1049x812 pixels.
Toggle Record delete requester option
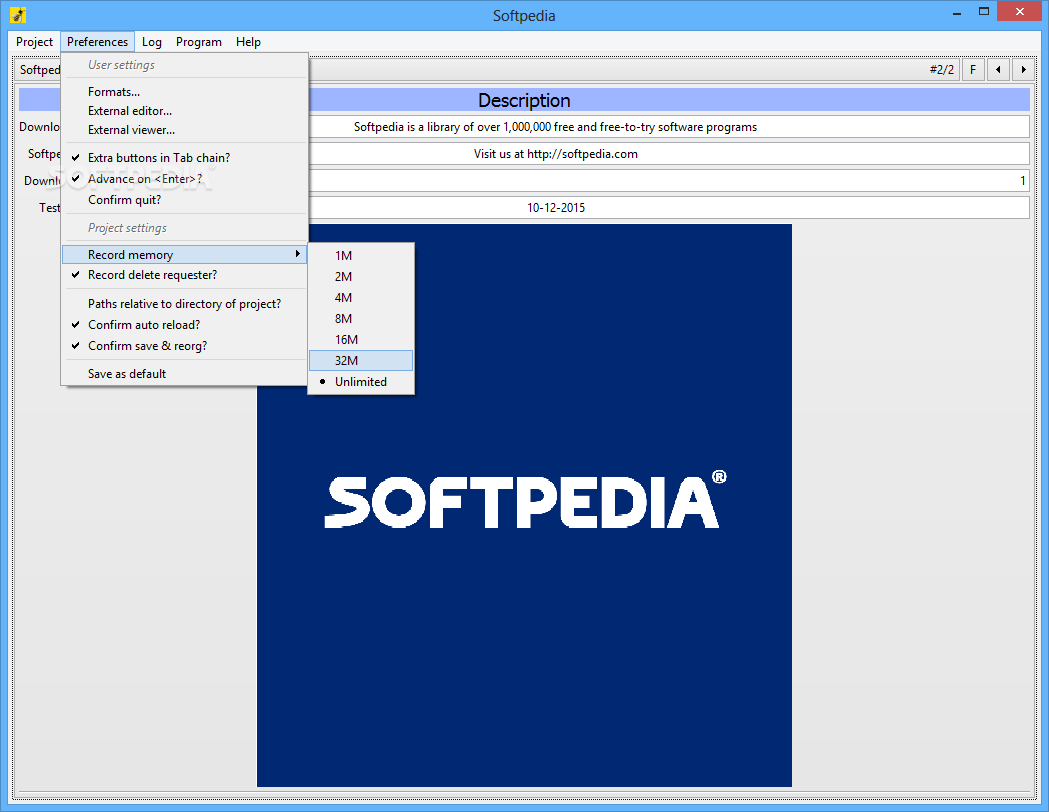coord(185,275)
